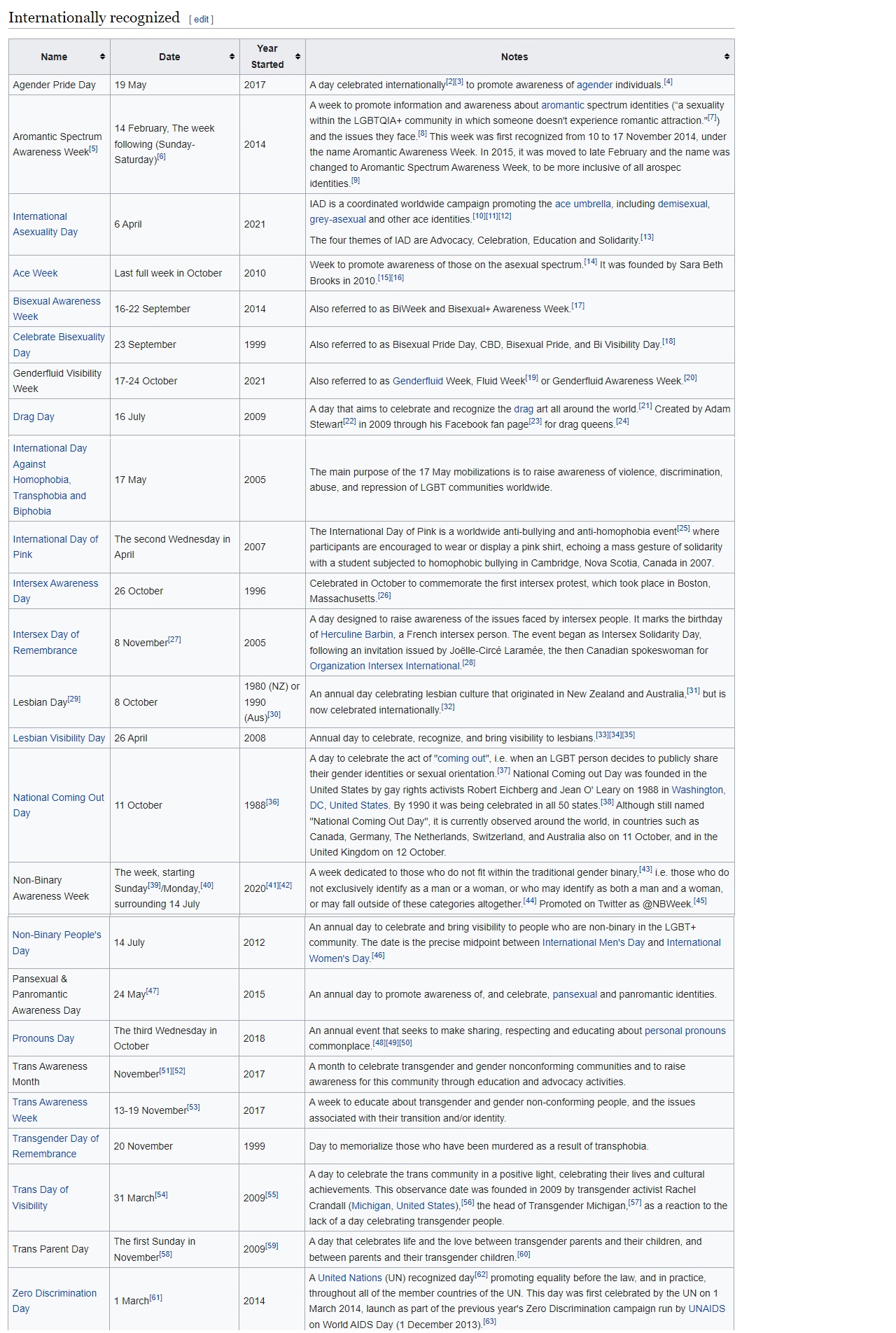
Task: Open Intersex Day of Remembrance link
Action: tap(46, 642)
